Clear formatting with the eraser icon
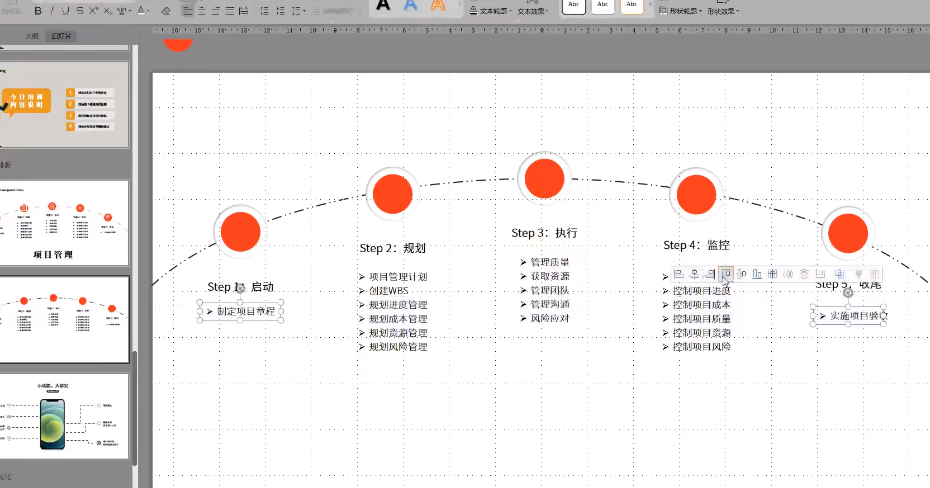The width and height of the screenshot is (930, 488). 166,11
